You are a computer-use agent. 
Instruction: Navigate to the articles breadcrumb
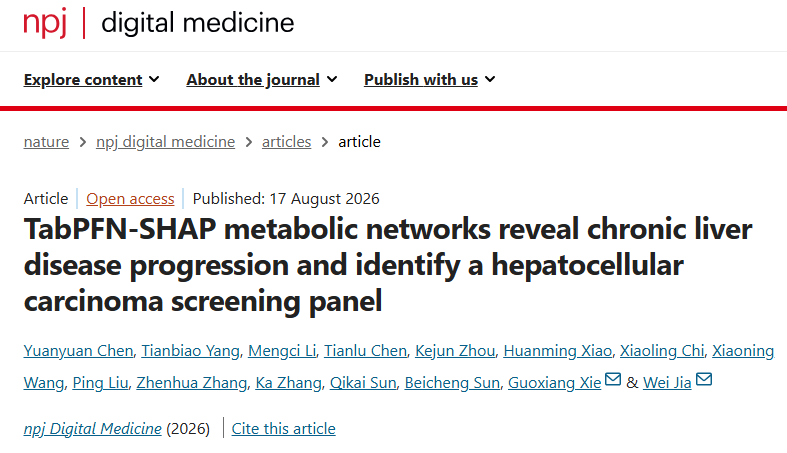(x=287, y=142)
